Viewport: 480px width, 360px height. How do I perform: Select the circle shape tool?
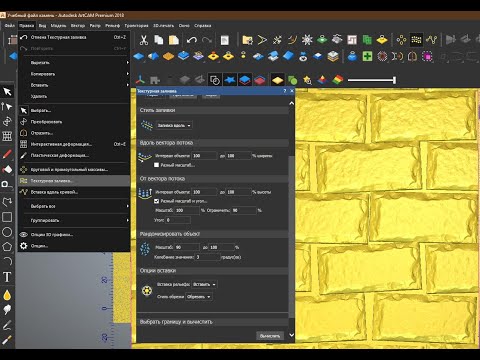7,232
